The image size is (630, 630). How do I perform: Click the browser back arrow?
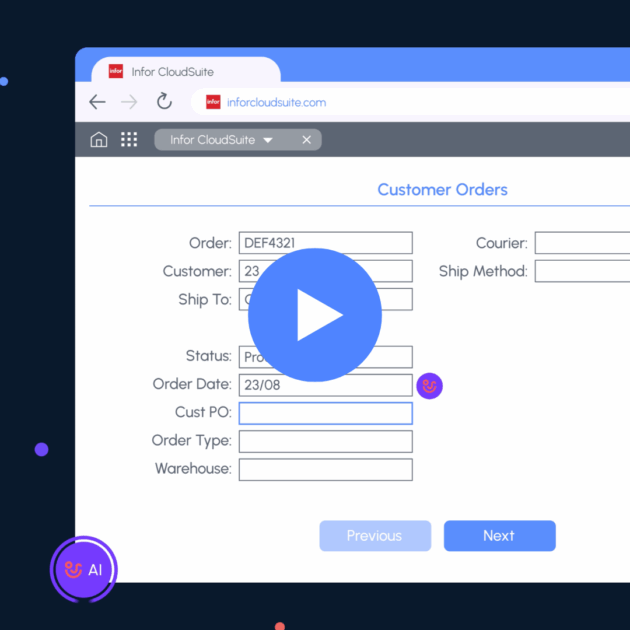[x=97, y=102]
